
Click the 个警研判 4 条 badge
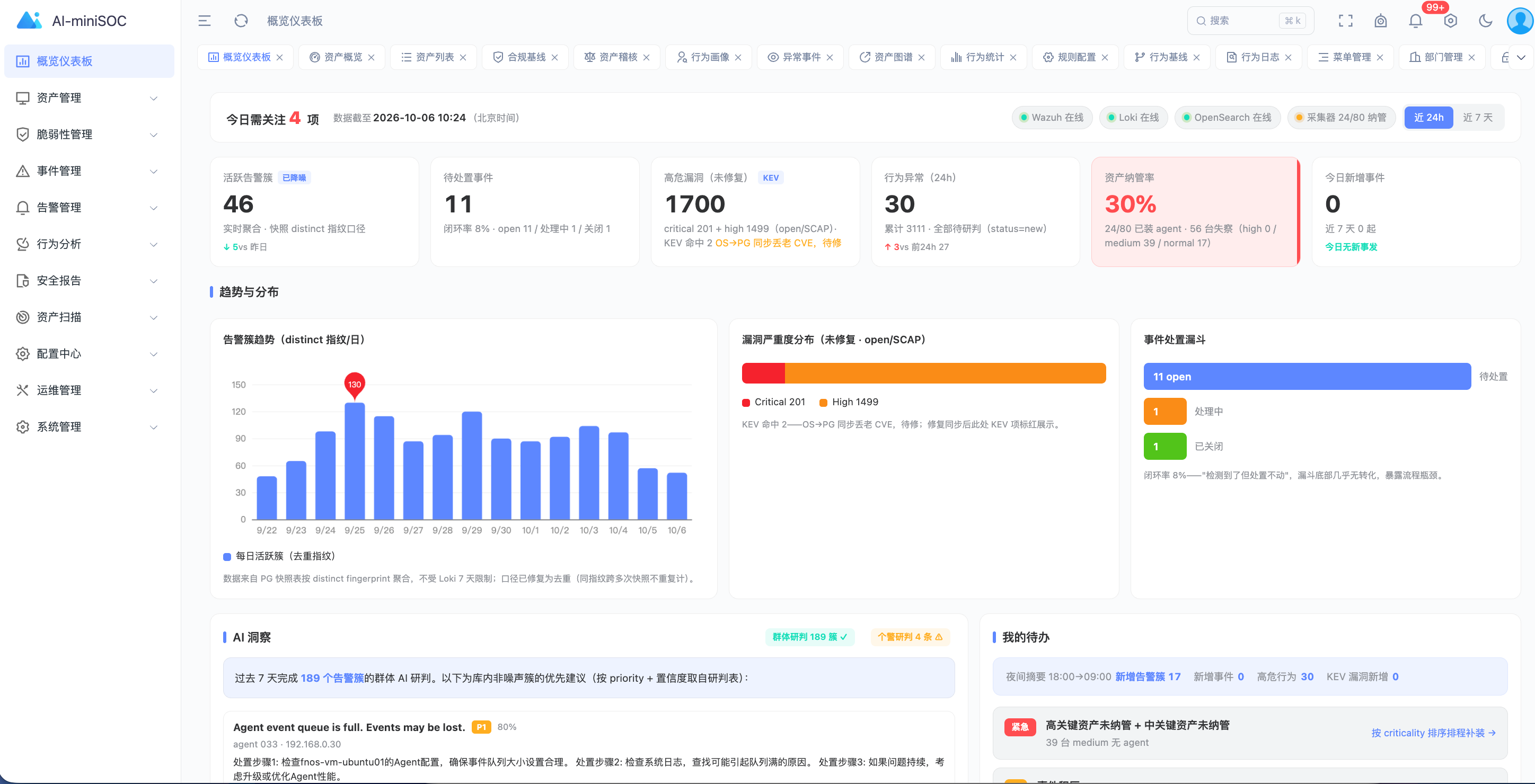pos(910,637)
